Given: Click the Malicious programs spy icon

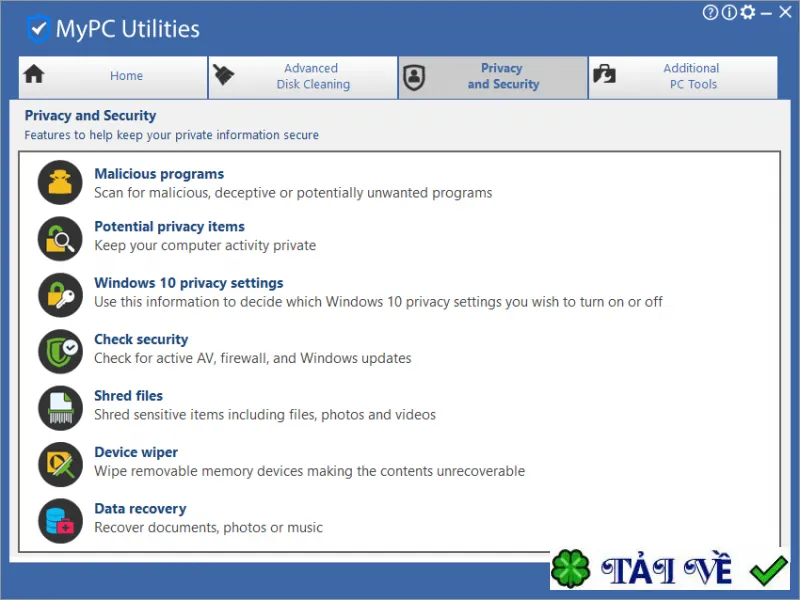Looking at the screenshot, I should pyautogui.click(x=60, y=183).
